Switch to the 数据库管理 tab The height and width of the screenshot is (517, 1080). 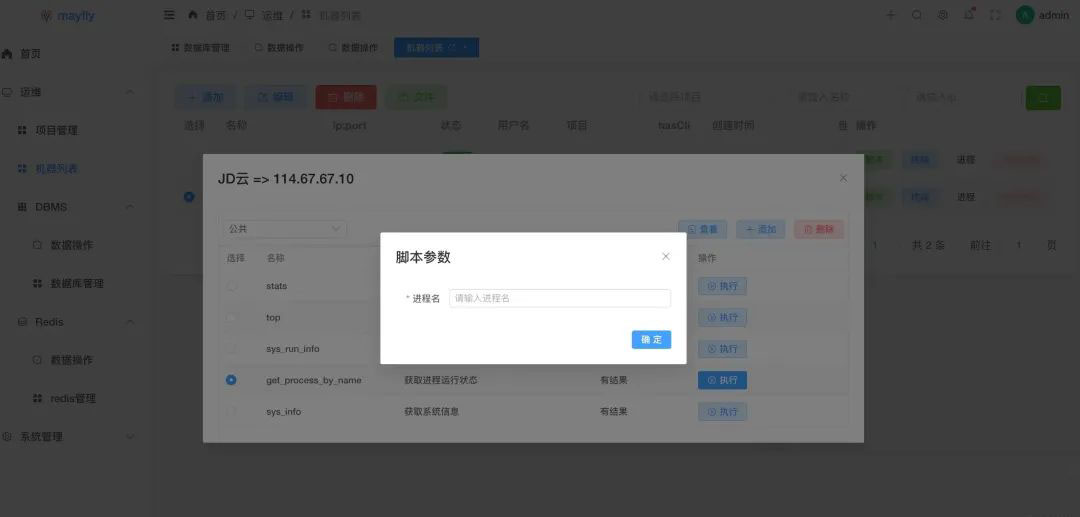click(200, 48)
